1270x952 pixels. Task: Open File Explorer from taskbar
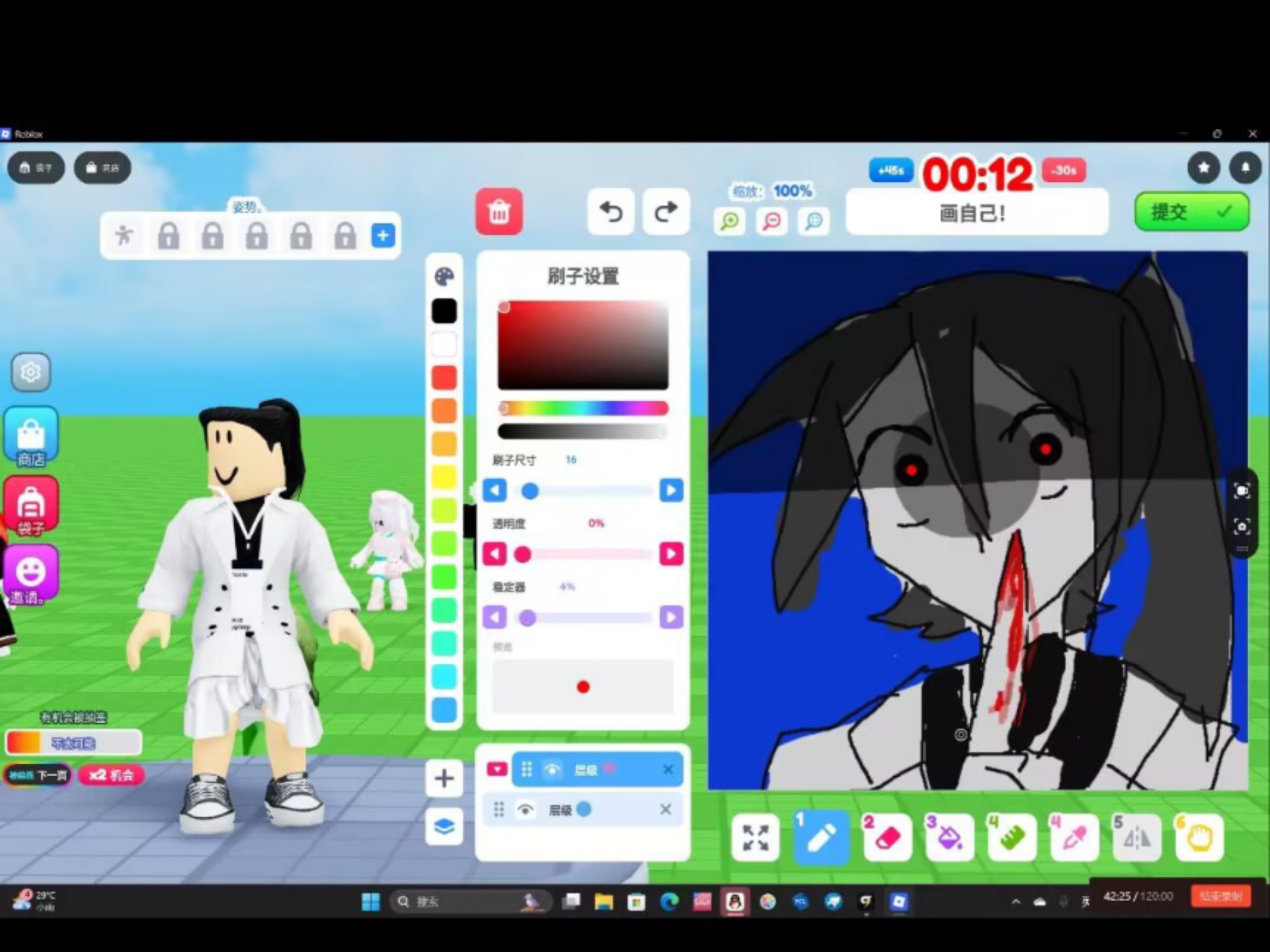(604, 902)
